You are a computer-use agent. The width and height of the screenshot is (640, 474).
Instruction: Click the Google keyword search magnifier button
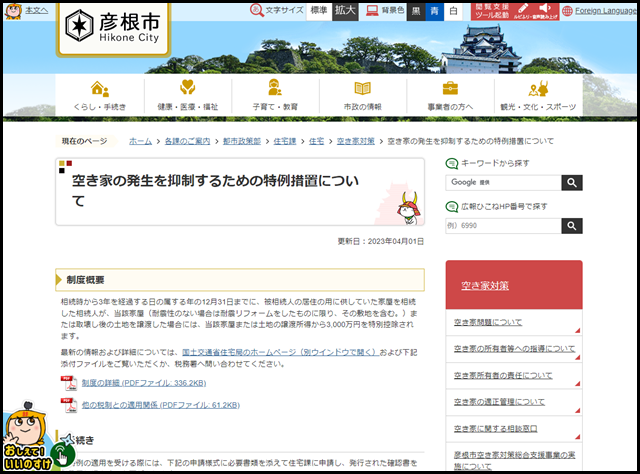572,182
